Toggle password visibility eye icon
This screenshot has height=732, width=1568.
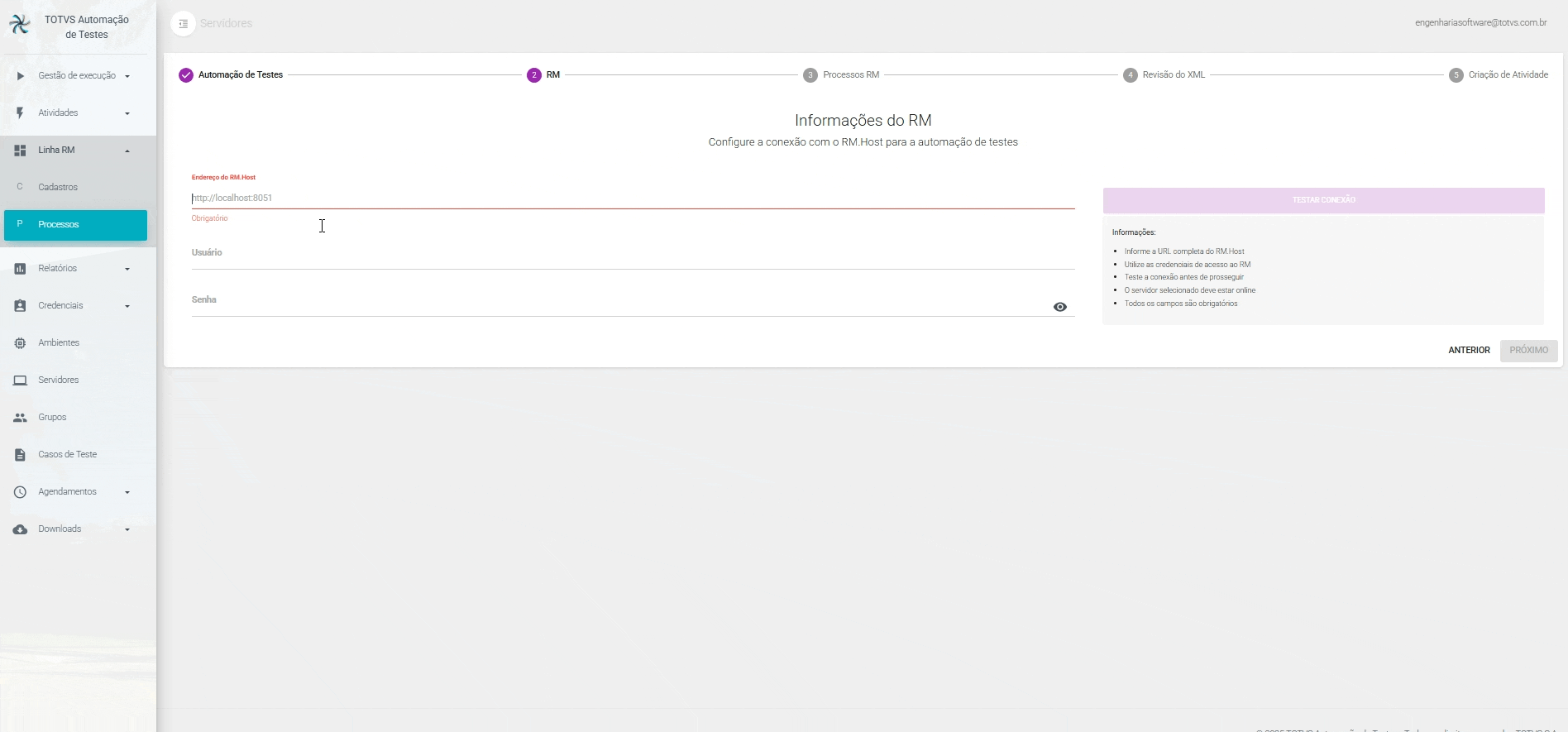click(x=1060, y=307)
